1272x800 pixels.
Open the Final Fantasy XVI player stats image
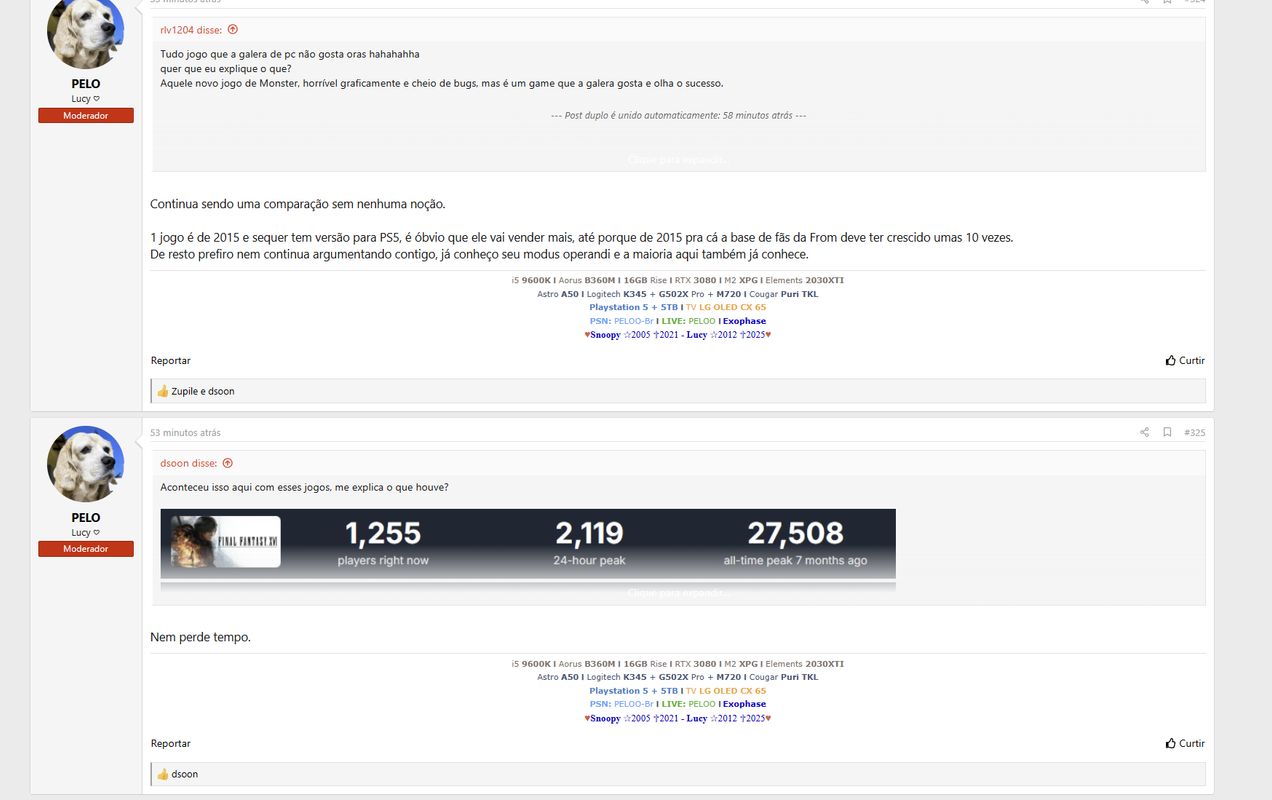(528, 544)
